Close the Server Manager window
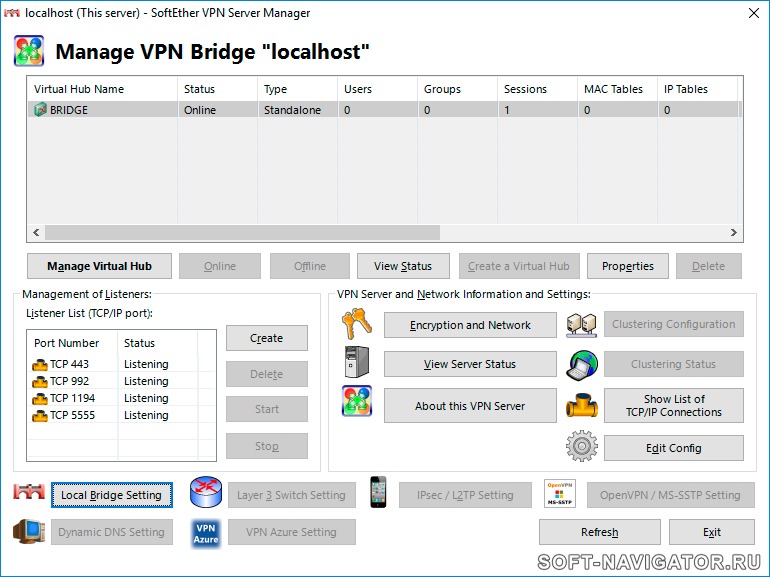The width and height of the screenshot is (770, 577). 754,13
